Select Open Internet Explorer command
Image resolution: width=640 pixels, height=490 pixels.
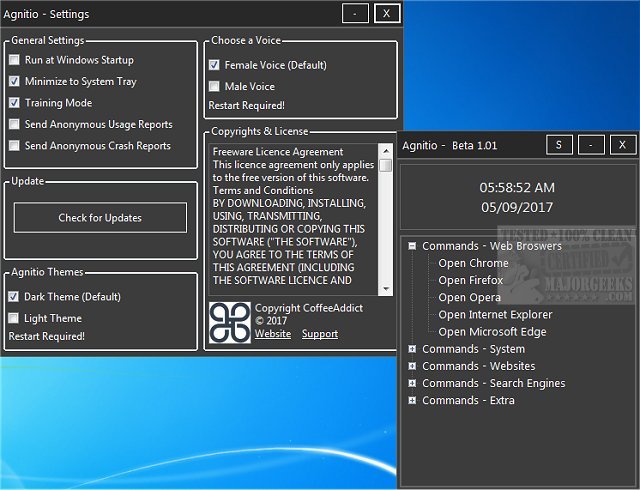tap(495, 315)
